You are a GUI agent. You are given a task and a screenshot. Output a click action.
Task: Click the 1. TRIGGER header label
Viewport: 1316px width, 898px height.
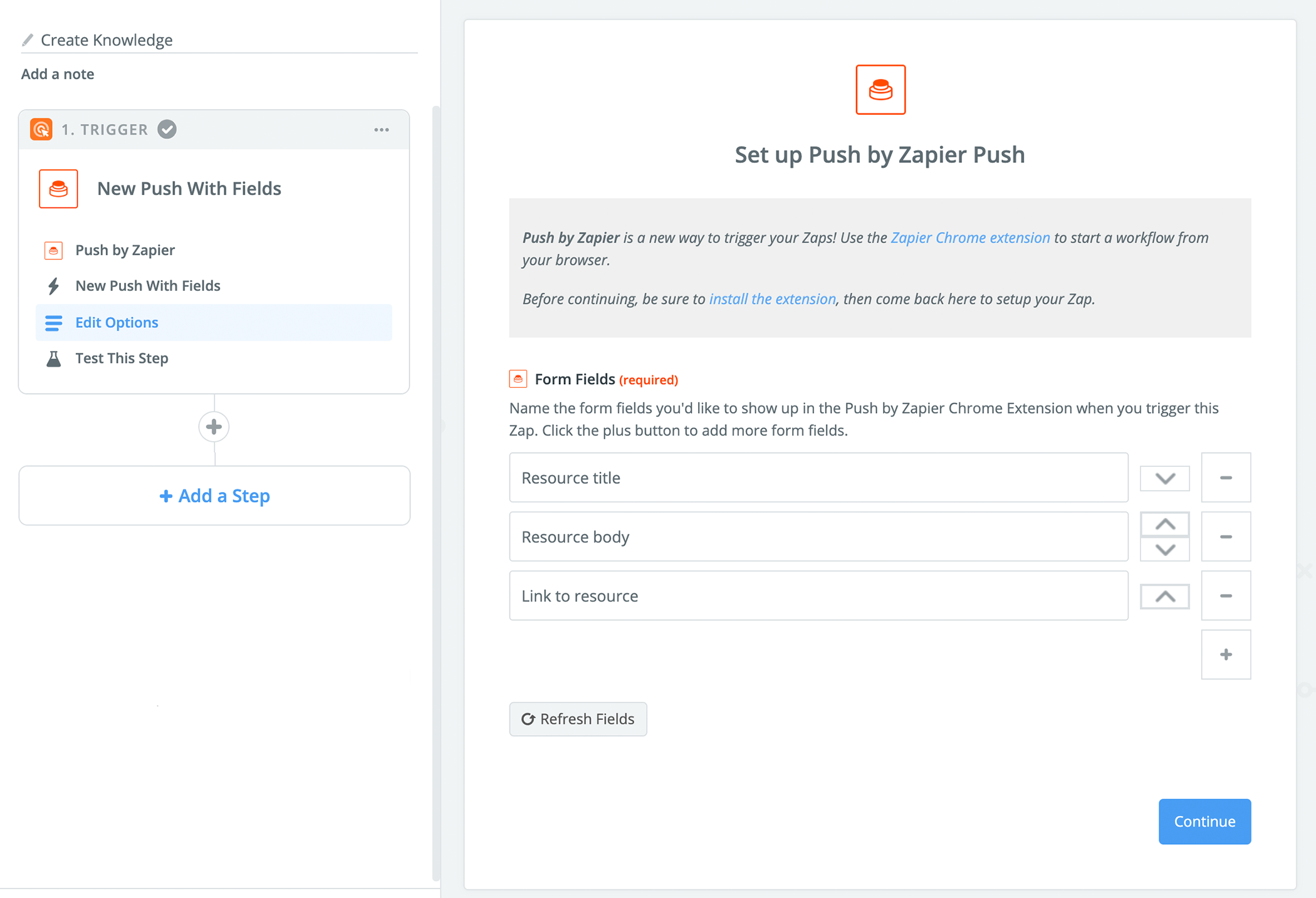pos(105,130)
